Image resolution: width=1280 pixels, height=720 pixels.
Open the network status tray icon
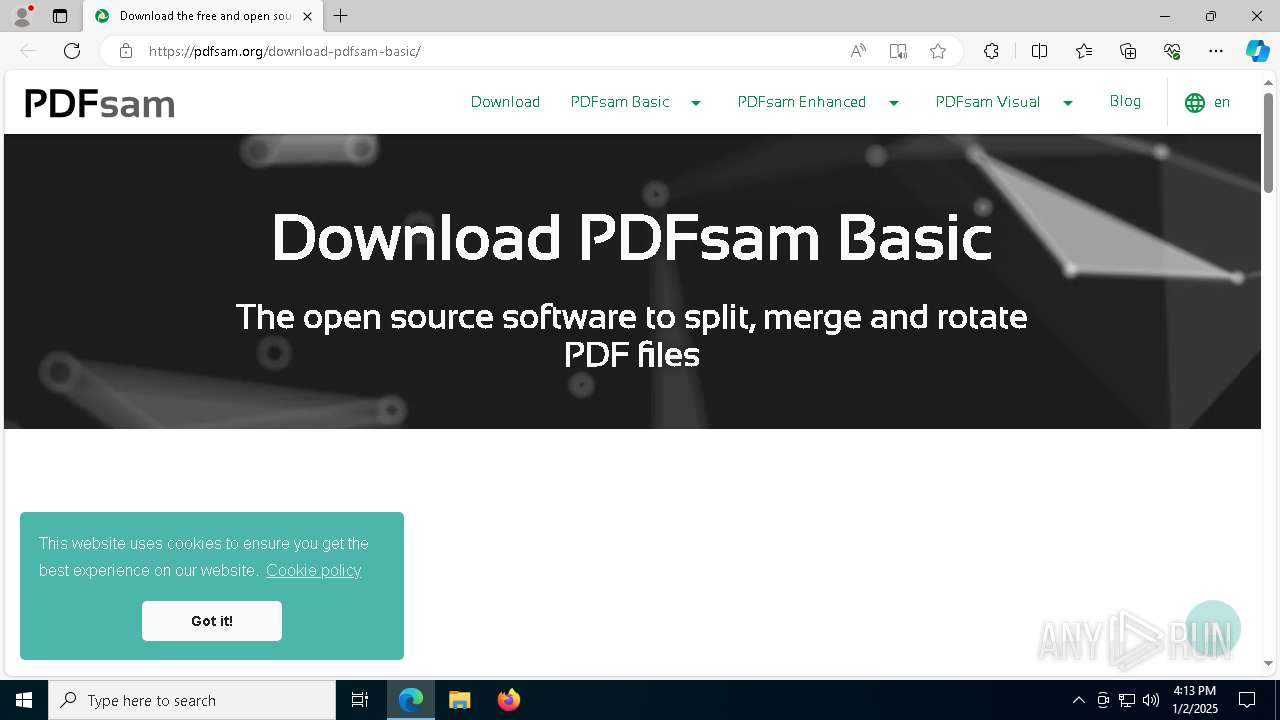(x=1127, y=700)
